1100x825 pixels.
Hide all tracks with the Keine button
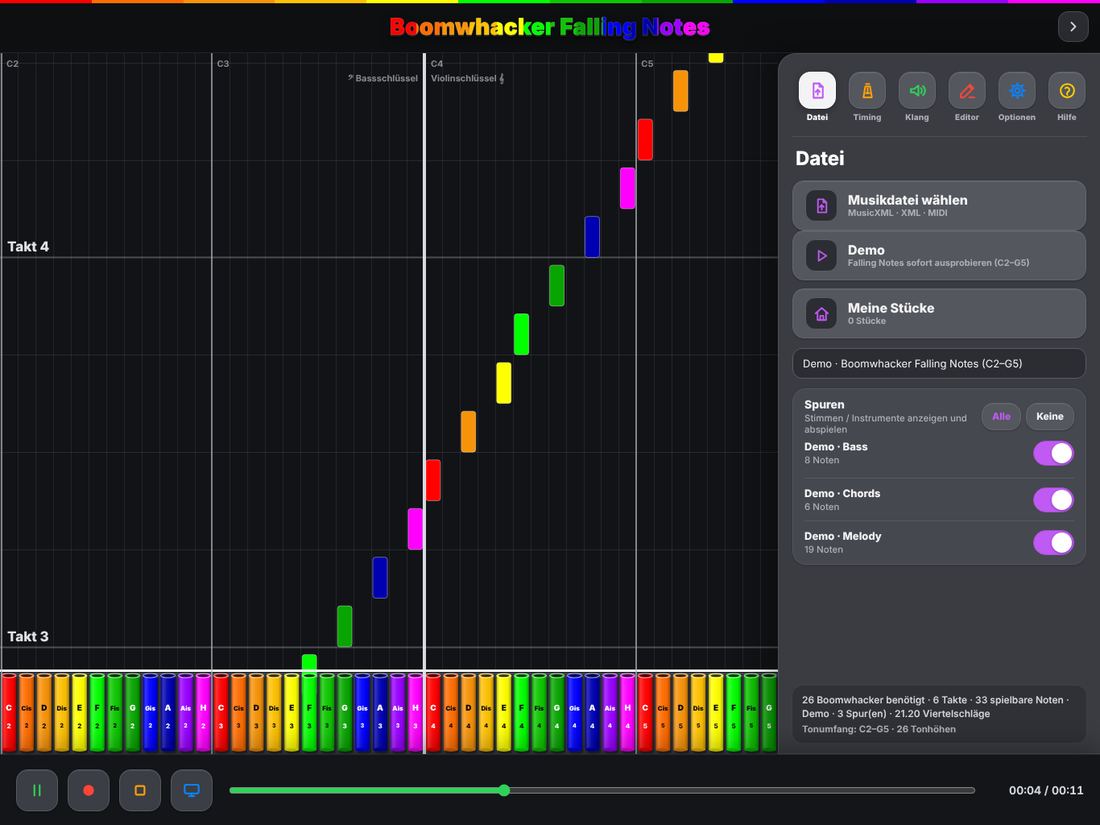(x=1049, y=416)
